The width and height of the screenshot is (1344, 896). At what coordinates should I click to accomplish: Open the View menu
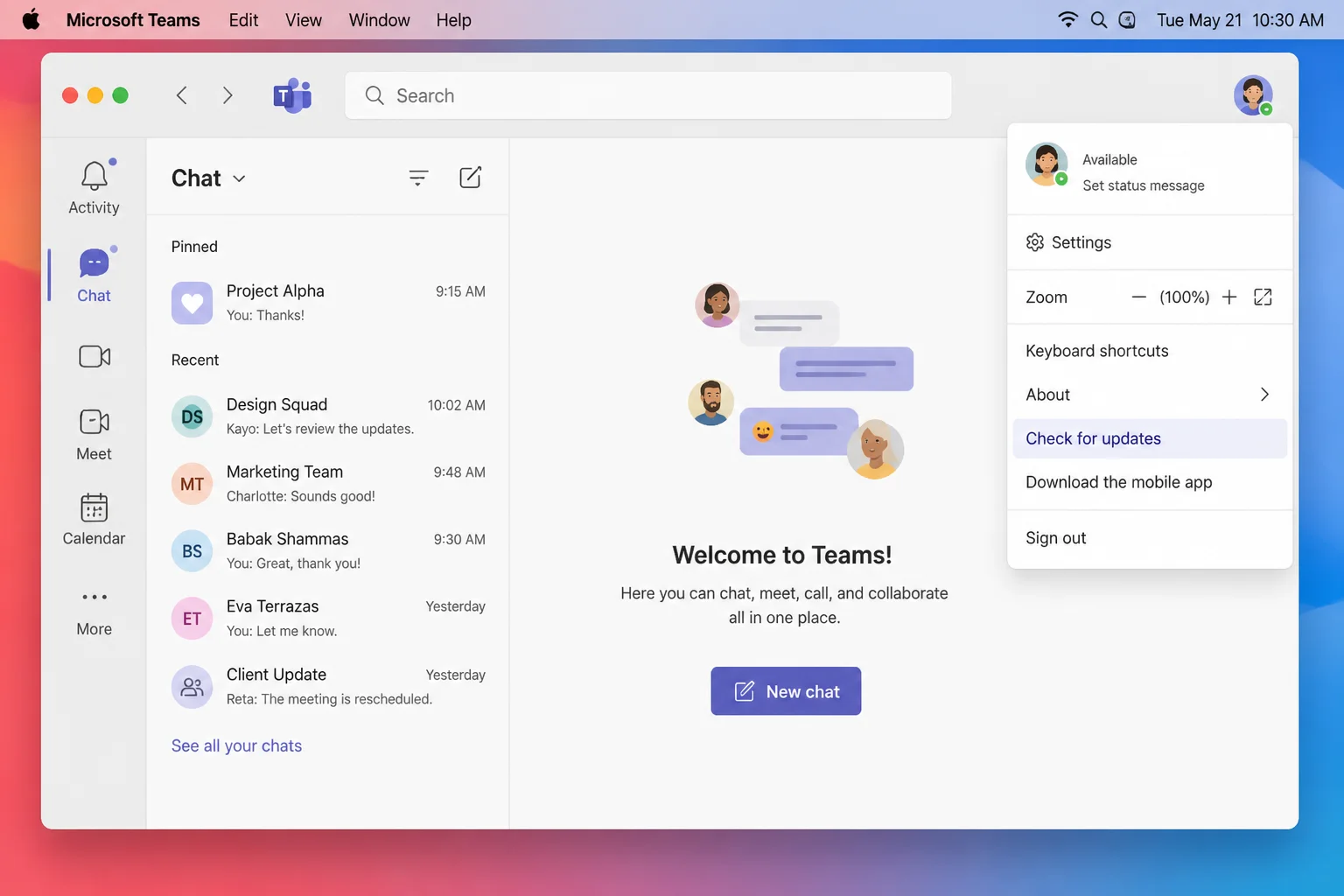pos(304,20)
